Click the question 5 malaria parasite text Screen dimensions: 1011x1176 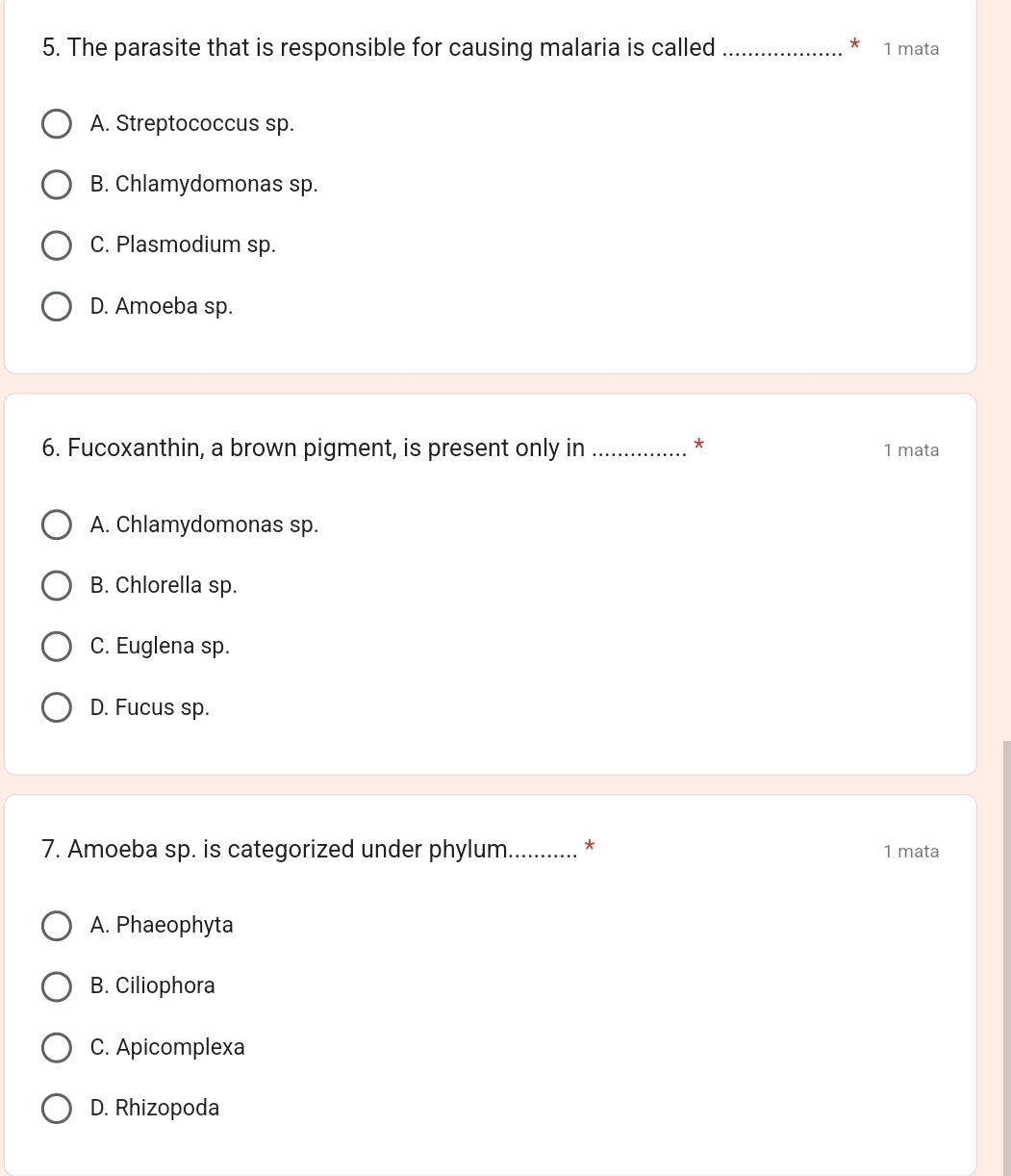[379, 48]
